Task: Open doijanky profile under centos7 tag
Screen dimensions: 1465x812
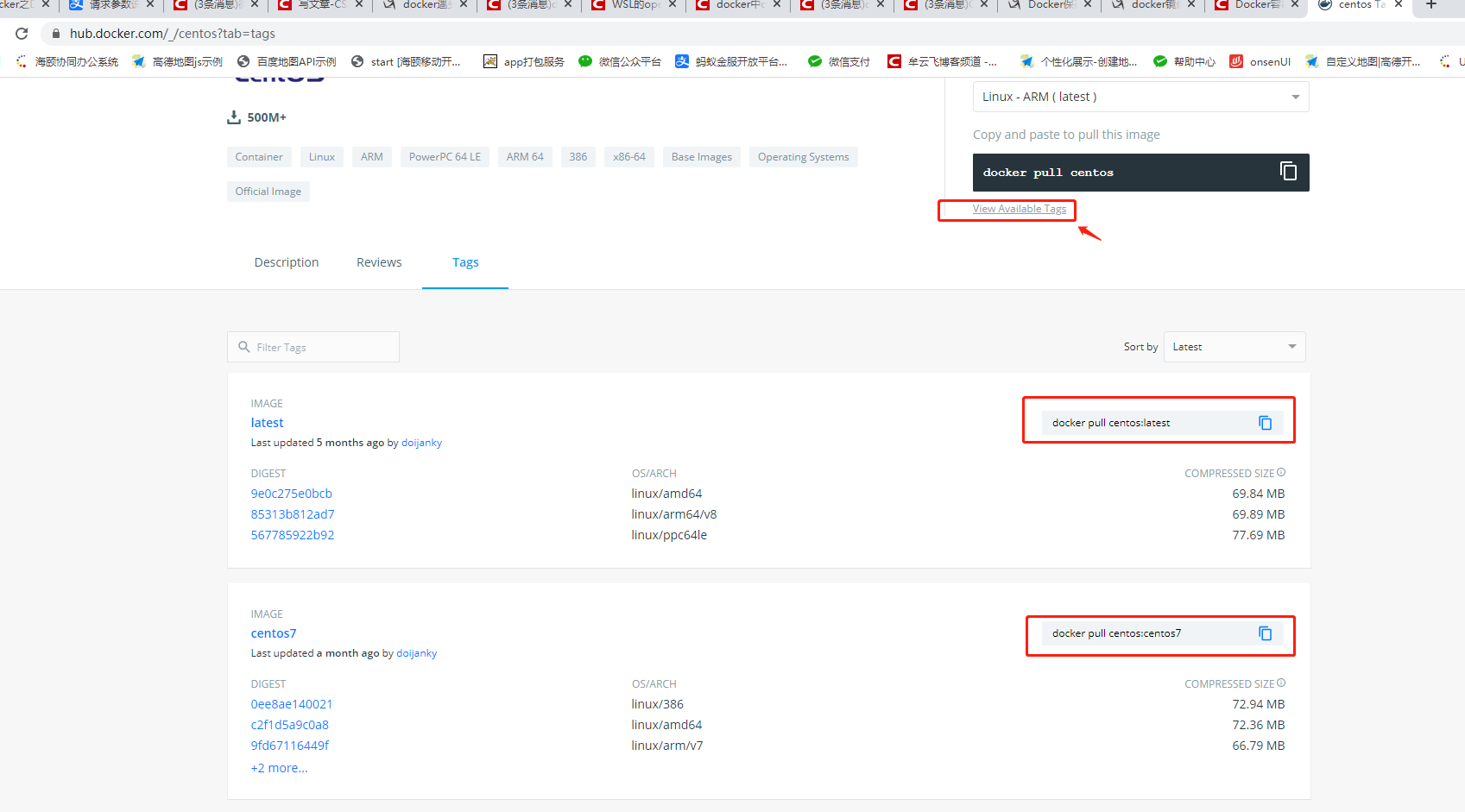Action: (x=416, y=653)
